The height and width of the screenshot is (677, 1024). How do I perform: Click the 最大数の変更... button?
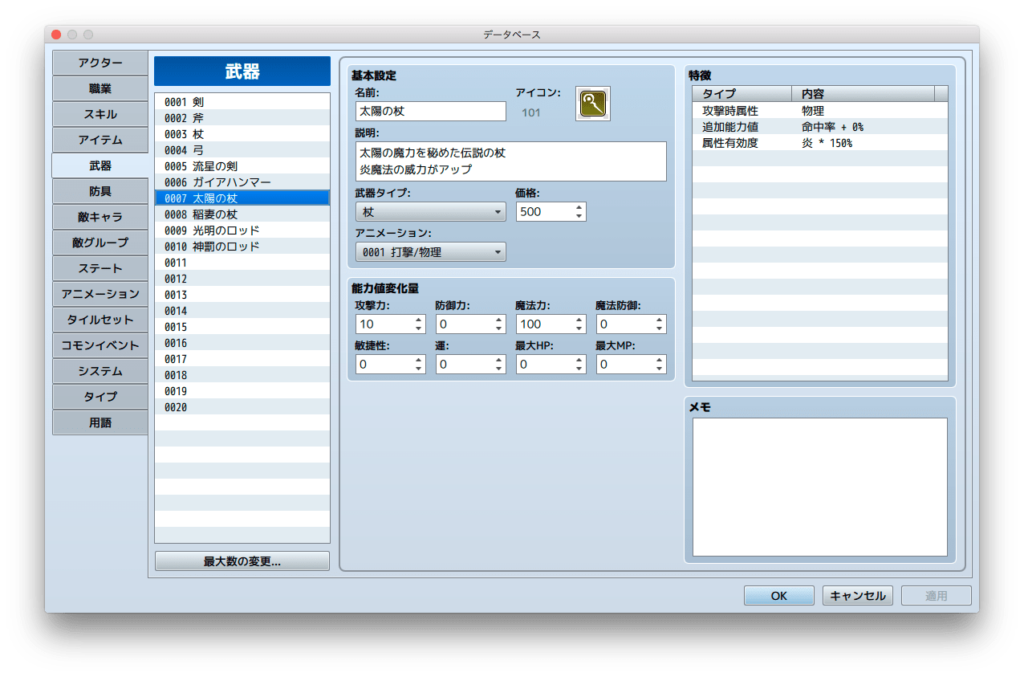click(242, 561)
